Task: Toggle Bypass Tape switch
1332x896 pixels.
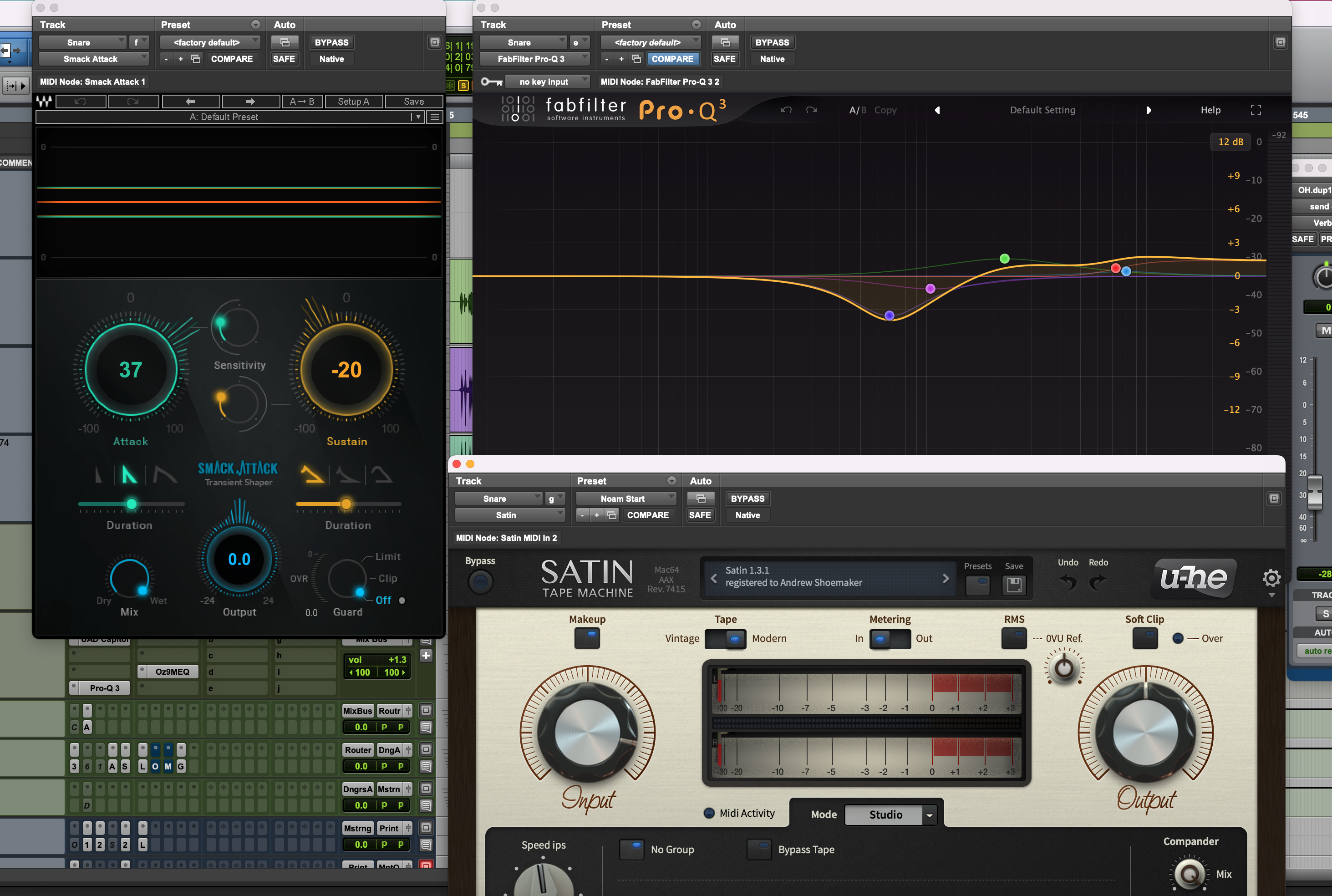Action: (759, 849)
